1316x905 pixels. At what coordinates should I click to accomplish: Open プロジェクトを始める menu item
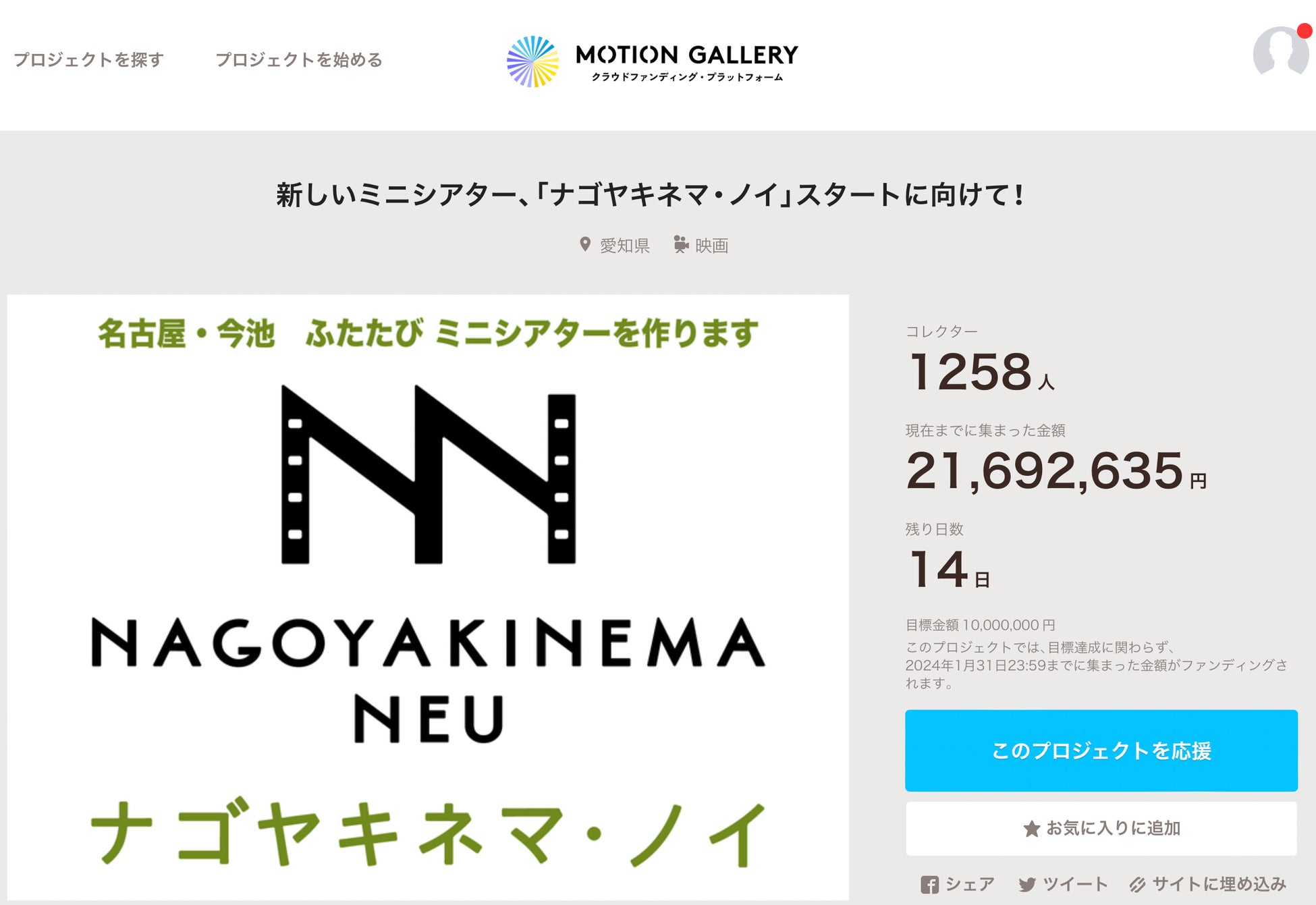coord(298,59)
